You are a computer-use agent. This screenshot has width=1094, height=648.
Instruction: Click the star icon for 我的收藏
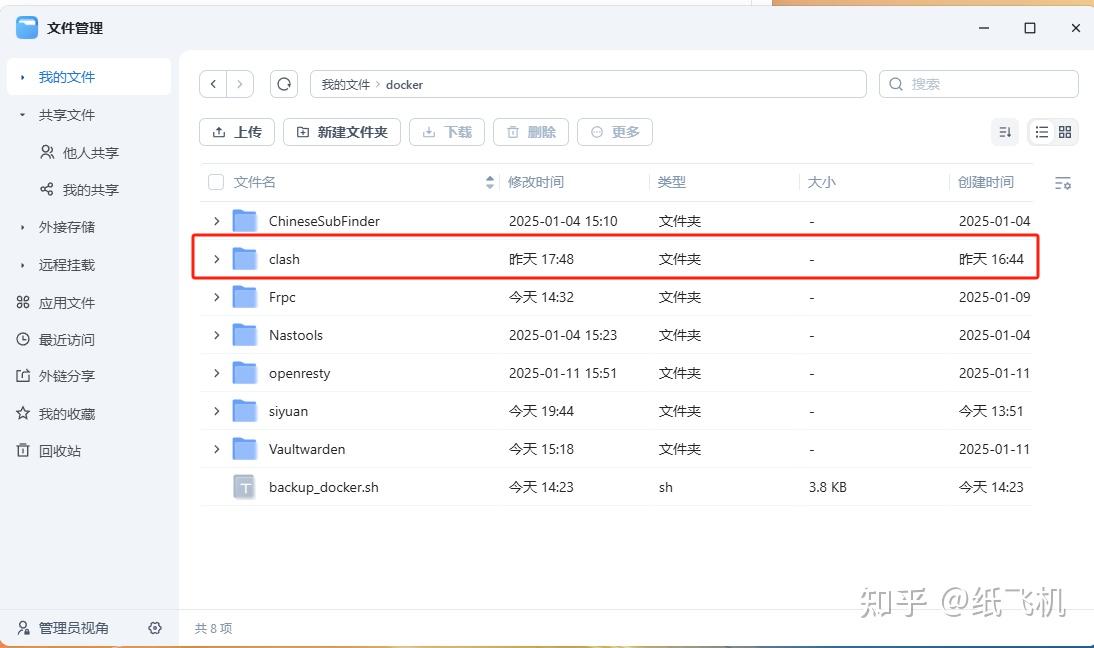coord(22,413)
